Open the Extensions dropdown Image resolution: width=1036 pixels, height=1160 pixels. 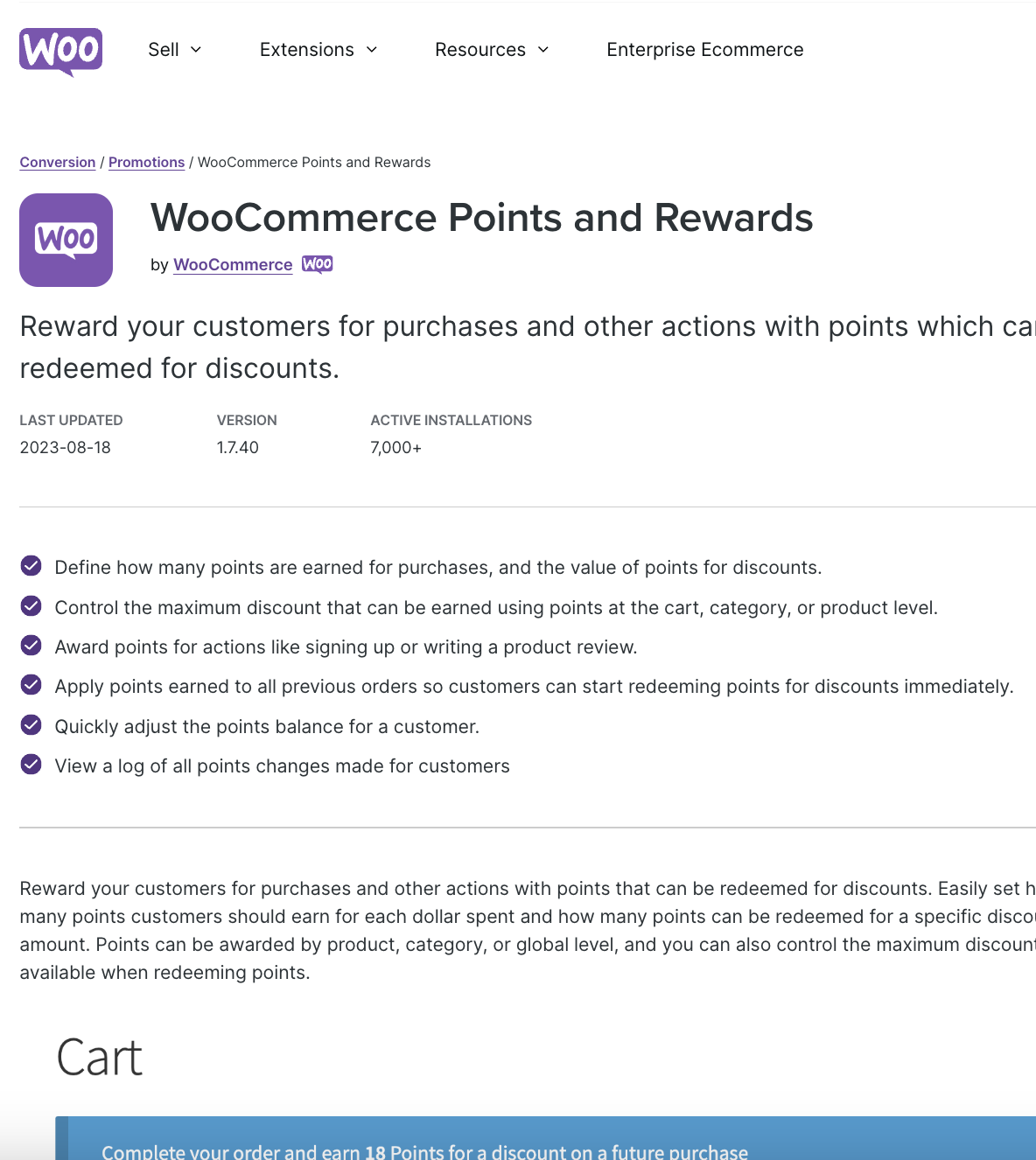318,50
